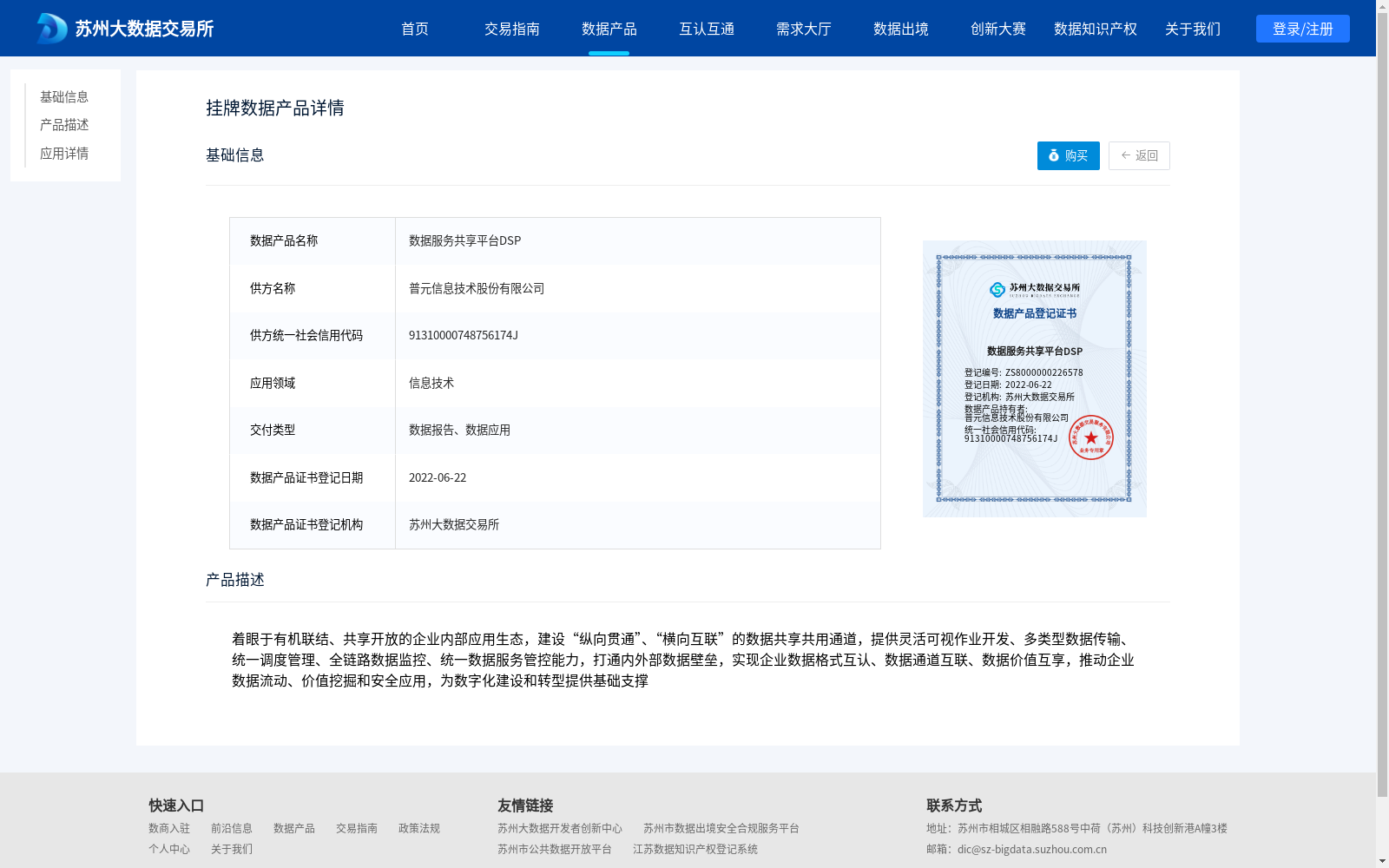Open the footer 政策法规 link
The image size is (1389, 868).
coord(419,828)
